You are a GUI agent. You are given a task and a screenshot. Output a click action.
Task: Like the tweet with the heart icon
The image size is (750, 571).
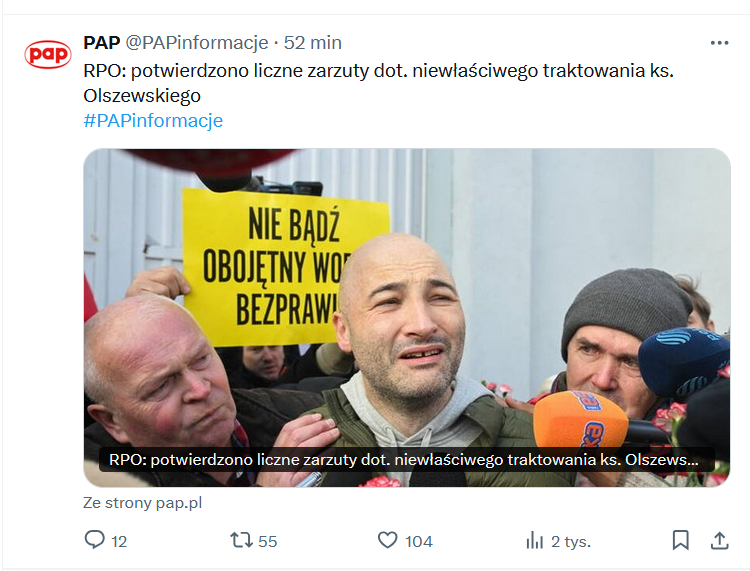point(387,540)
